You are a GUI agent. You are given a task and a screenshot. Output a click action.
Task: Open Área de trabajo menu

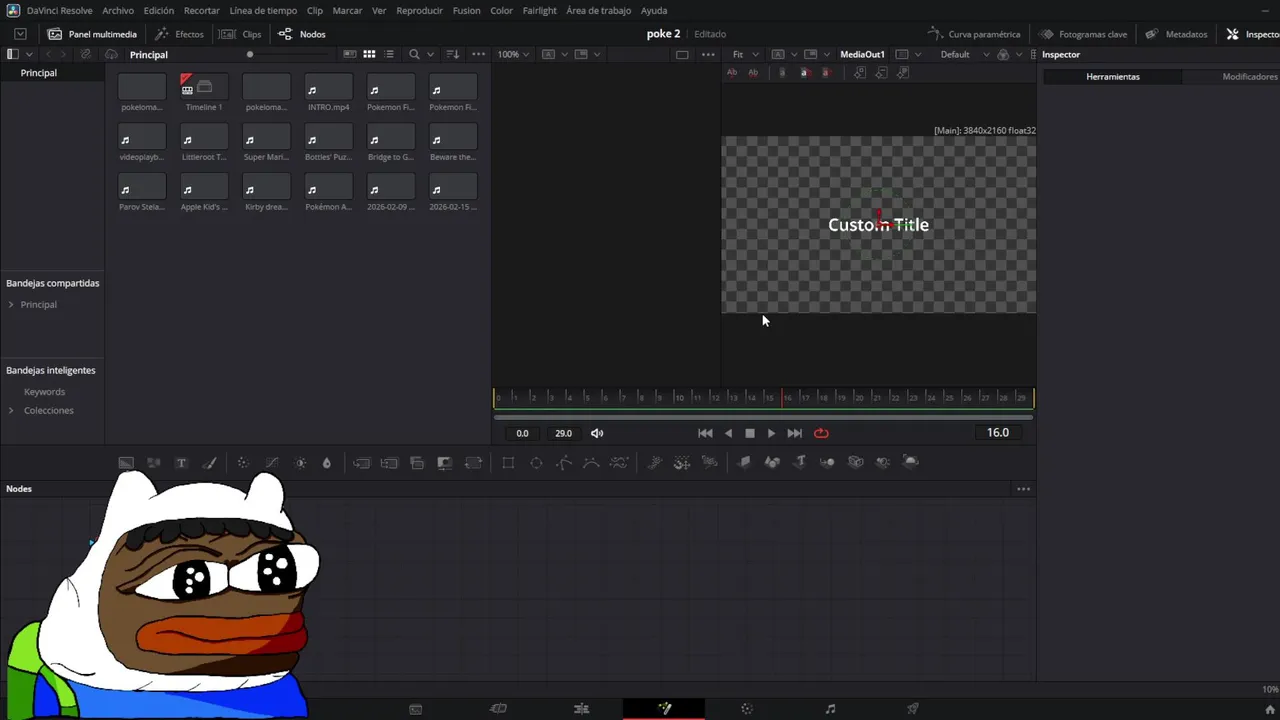pyautogui.click(x=598, y=10)
